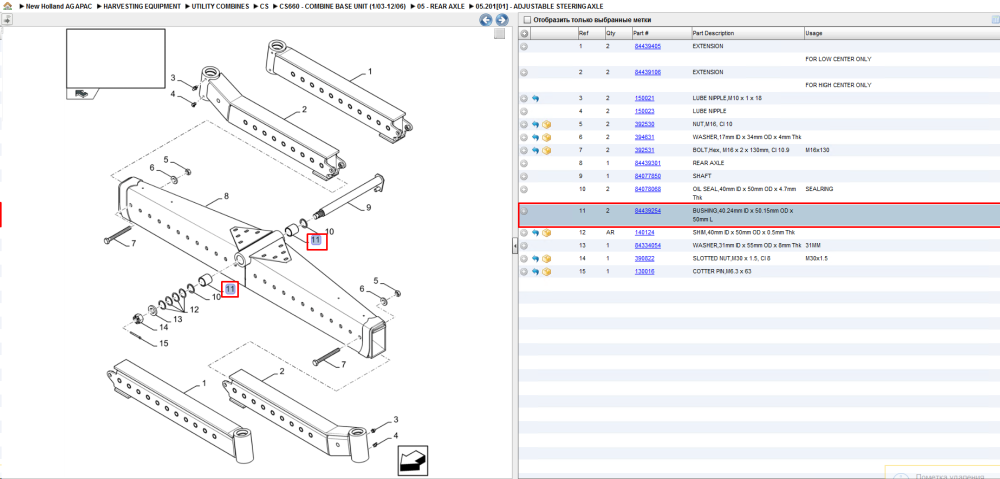
Task: Click package box icon for WASHER 17mm row
Action: pos(547,137)
